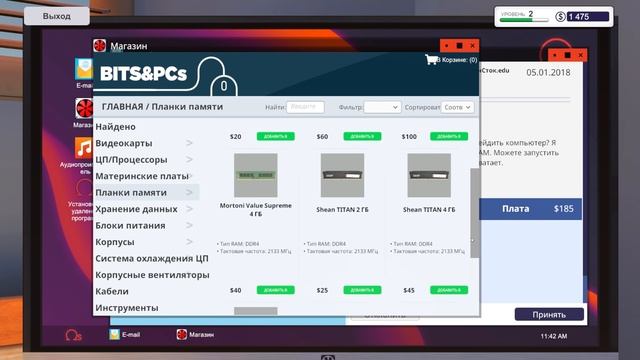Image resolution: width=640 pixels, height=360 pixels.
Task: Click the Shean TITAN 4 ГБ product name
Action: [429, 210]
